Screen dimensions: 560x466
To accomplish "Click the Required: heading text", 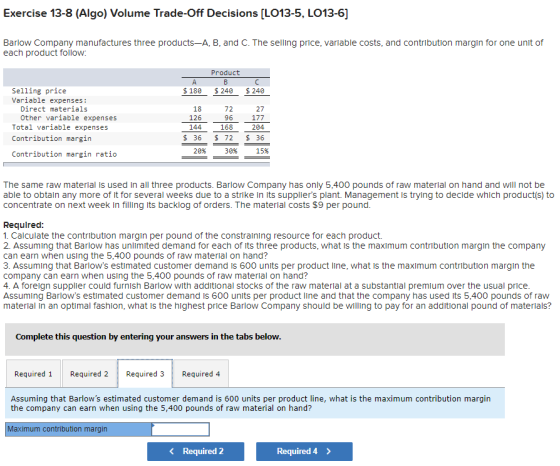I will point(24,225).
